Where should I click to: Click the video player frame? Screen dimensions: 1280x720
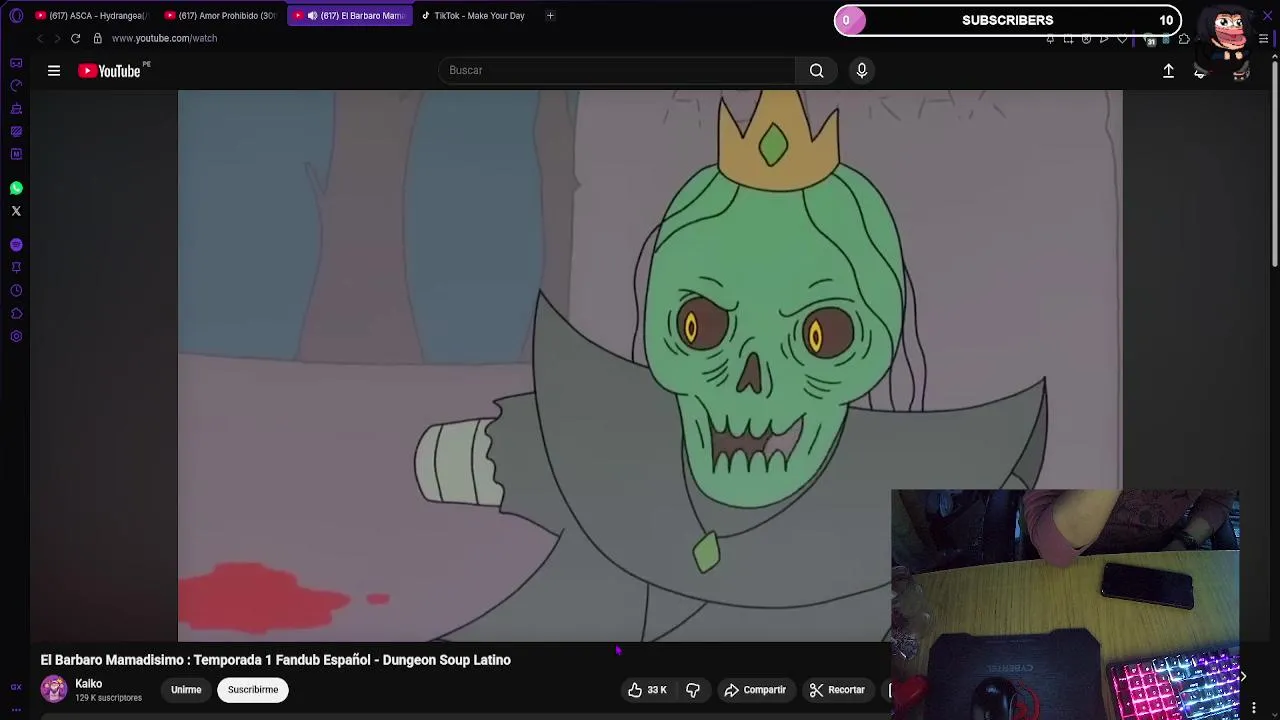tap(650, 366)
